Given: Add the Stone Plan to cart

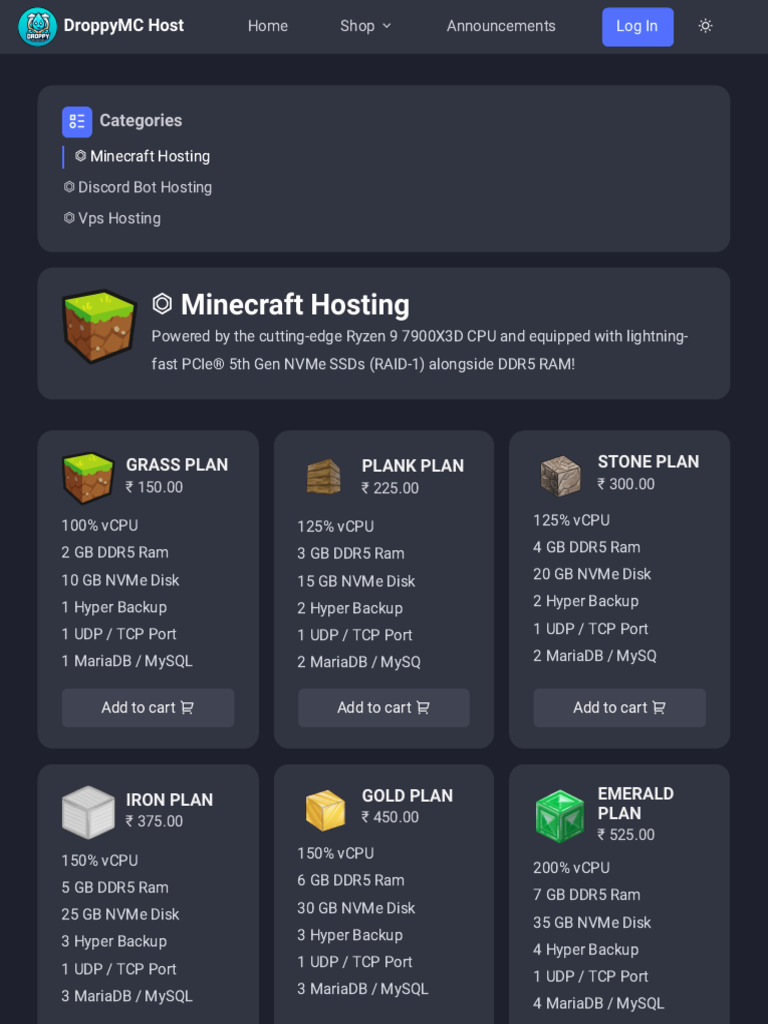Looking at the screenshot, I should [x=619, y=708].
